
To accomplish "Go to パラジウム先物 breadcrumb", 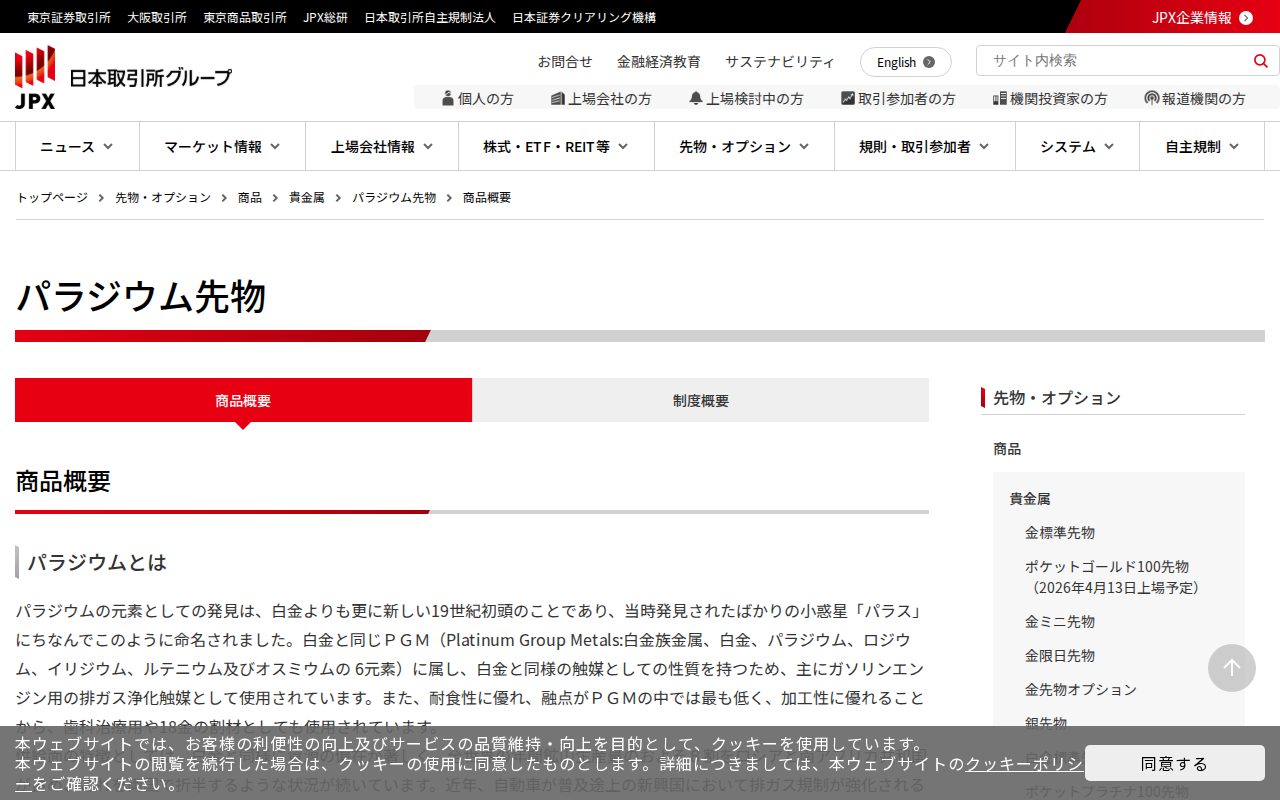I will [394, 197].
